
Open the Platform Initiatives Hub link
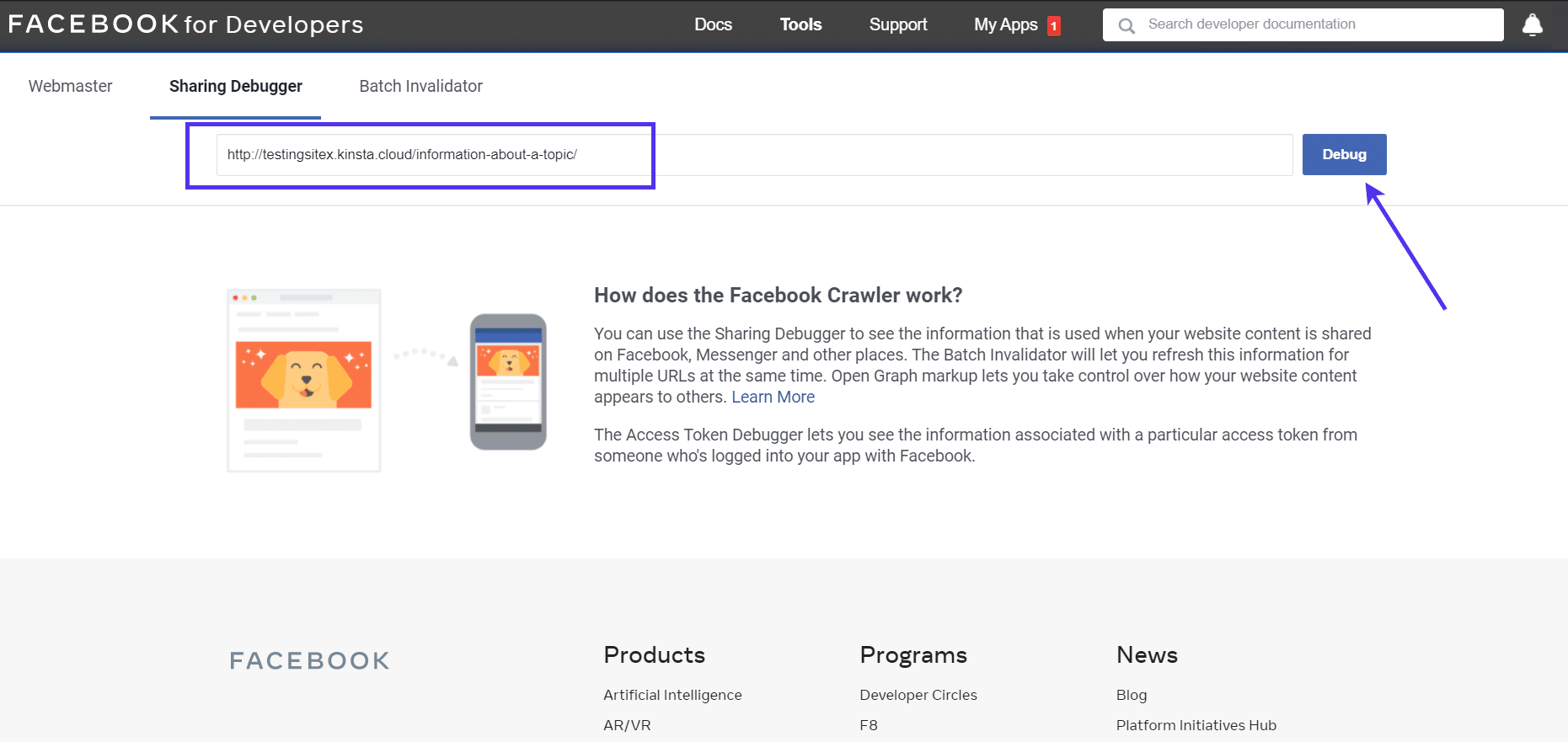pyautogui.click(x=1196, y=724)
